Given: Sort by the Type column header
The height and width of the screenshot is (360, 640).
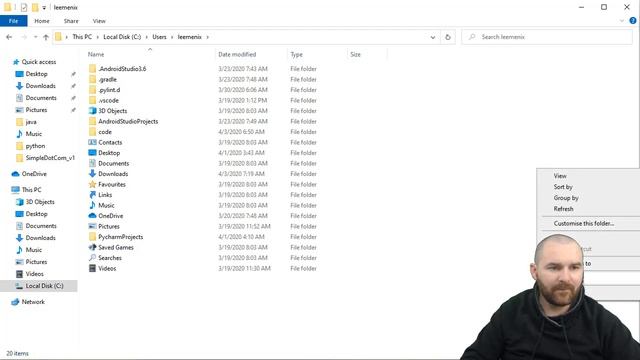Looking at the screenshot, I should tap(296, 54).
